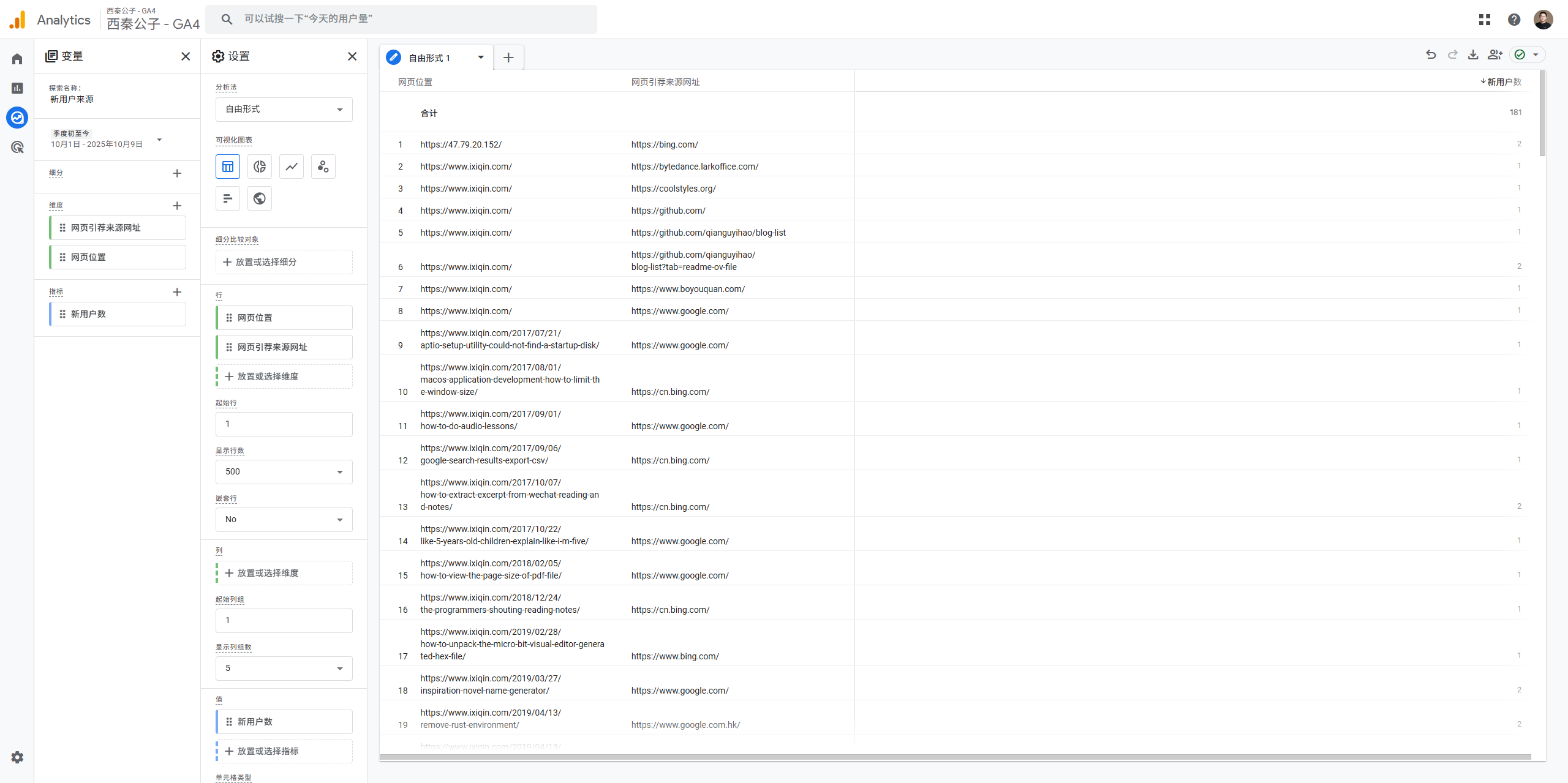Click the undo arrow icon
The image size is (1568, 783).
1431,55
